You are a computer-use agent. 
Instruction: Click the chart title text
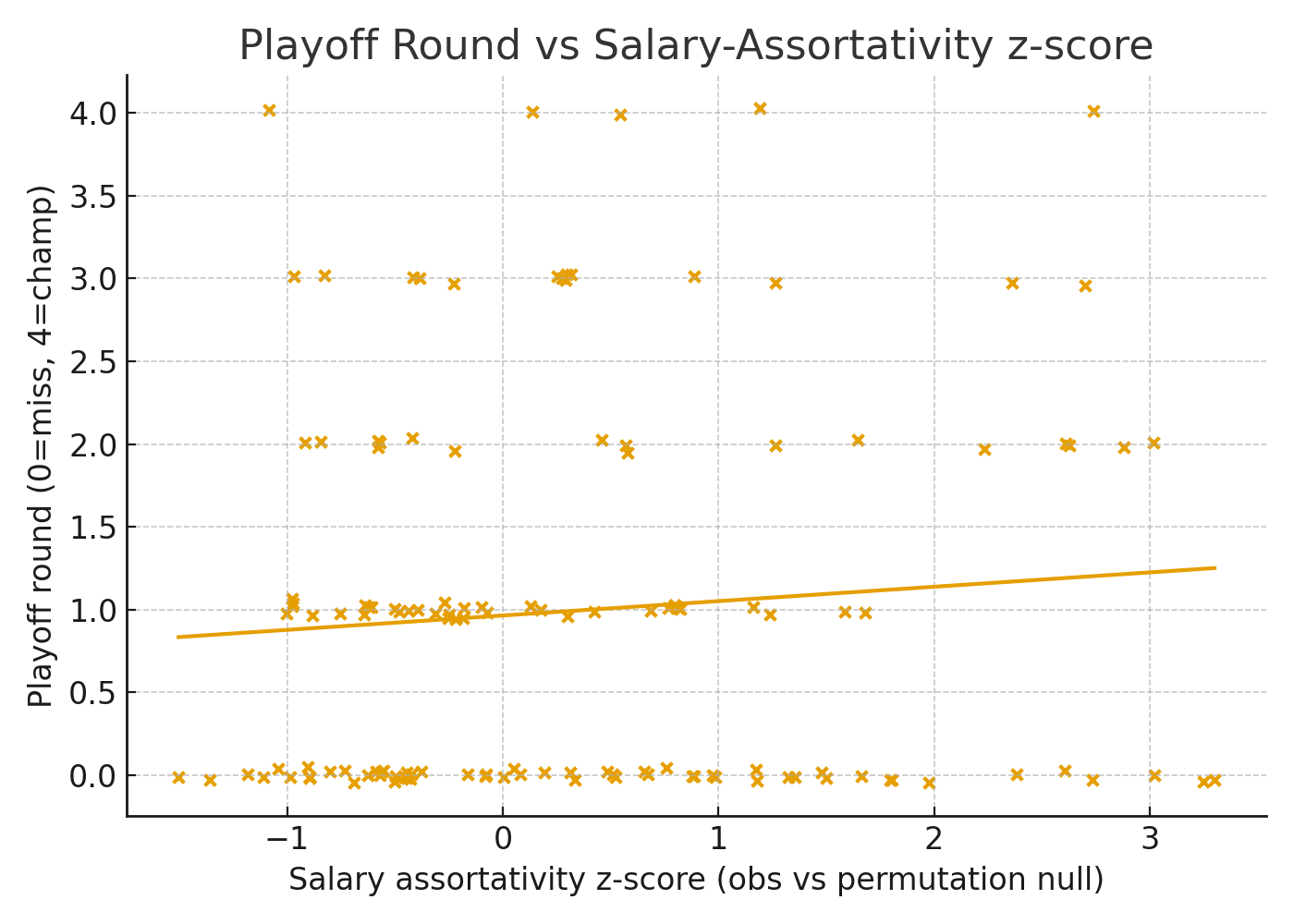pyautogui.click(x=695, y=46)
